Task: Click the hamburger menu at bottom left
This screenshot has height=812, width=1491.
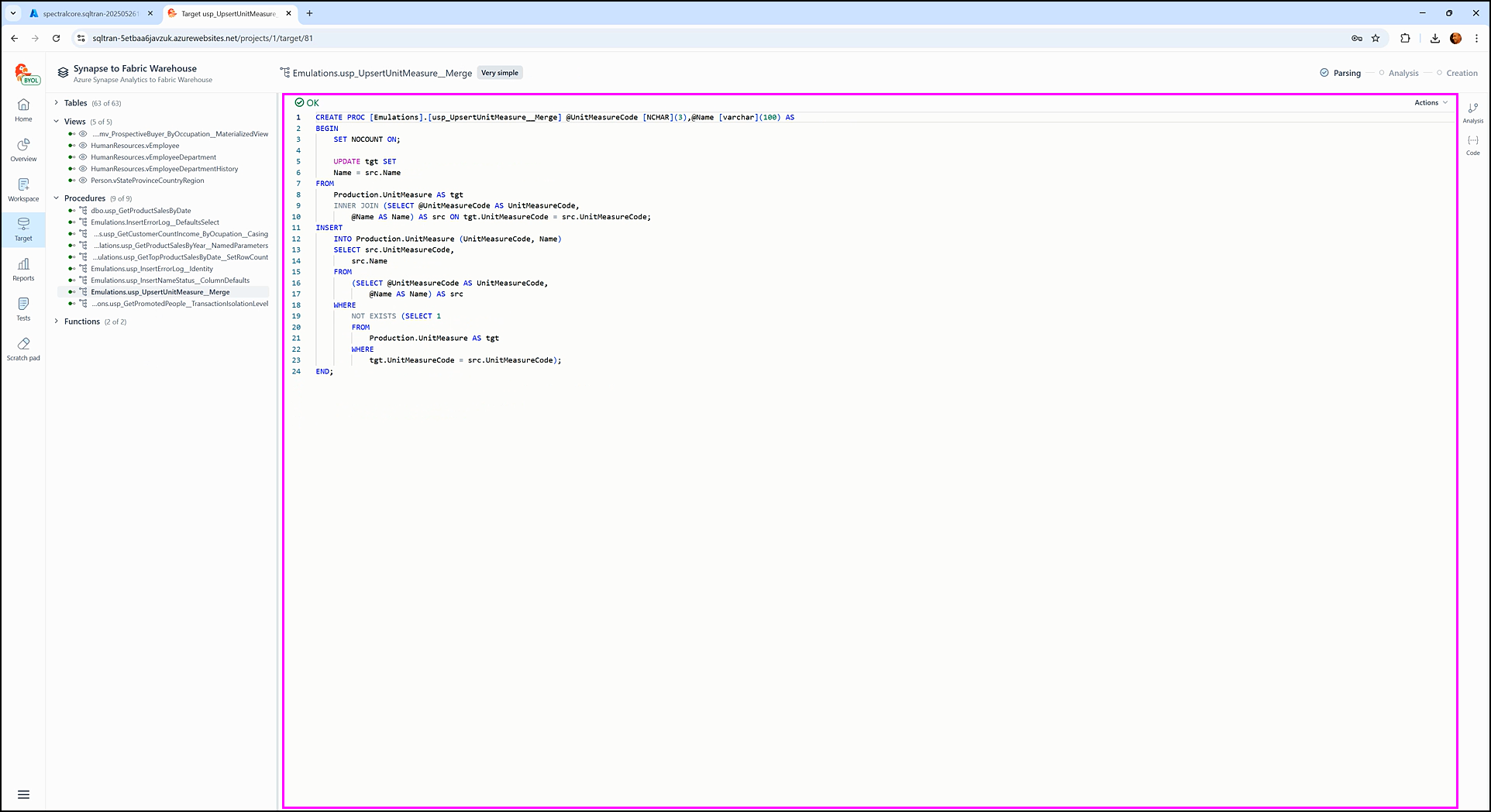Action: 23,794
